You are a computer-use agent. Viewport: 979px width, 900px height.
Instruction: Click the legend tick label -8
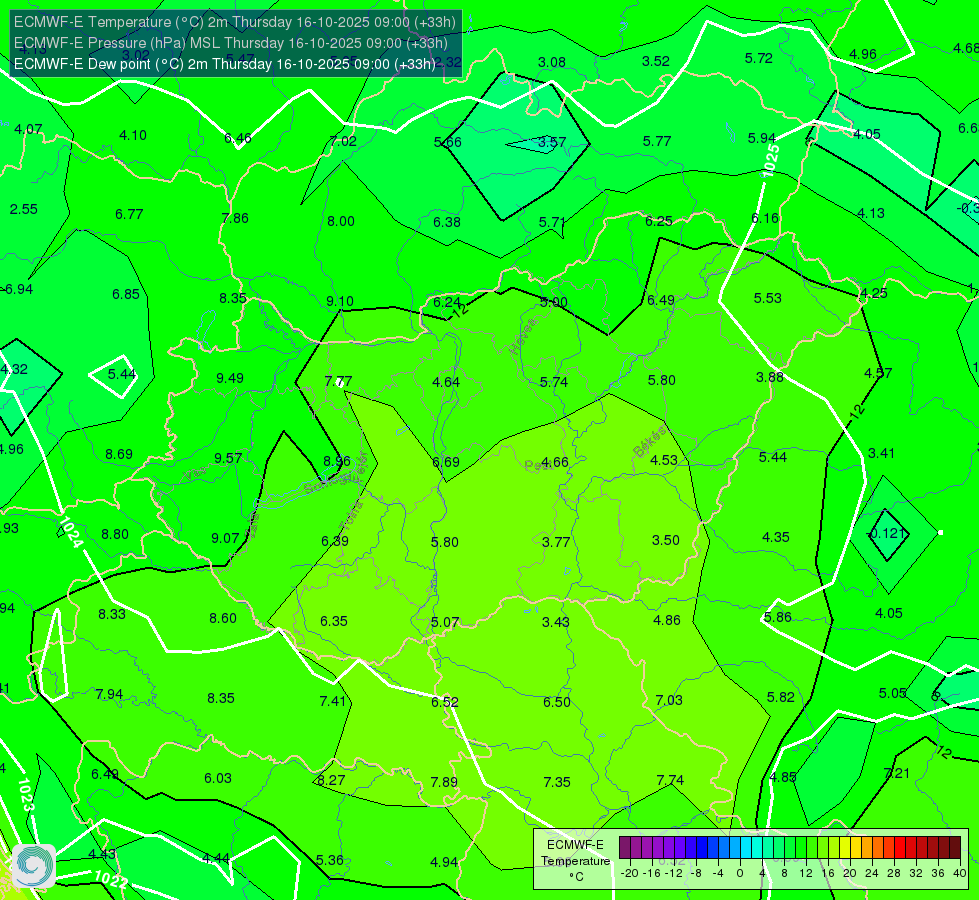pyautogui.click(x=697, y=873)
